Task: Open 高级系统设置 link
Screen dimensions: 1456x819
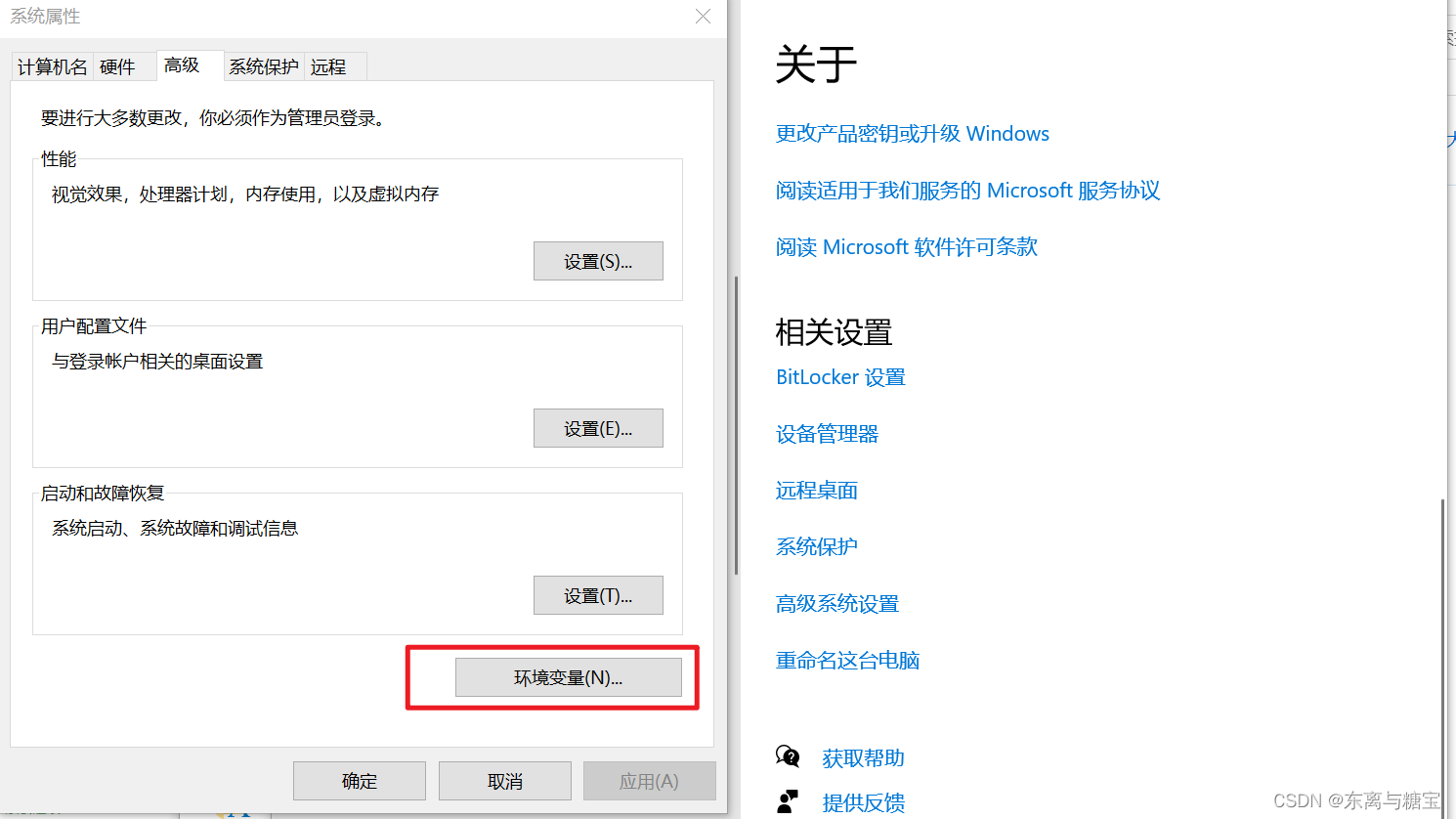Action: point(837,604)
